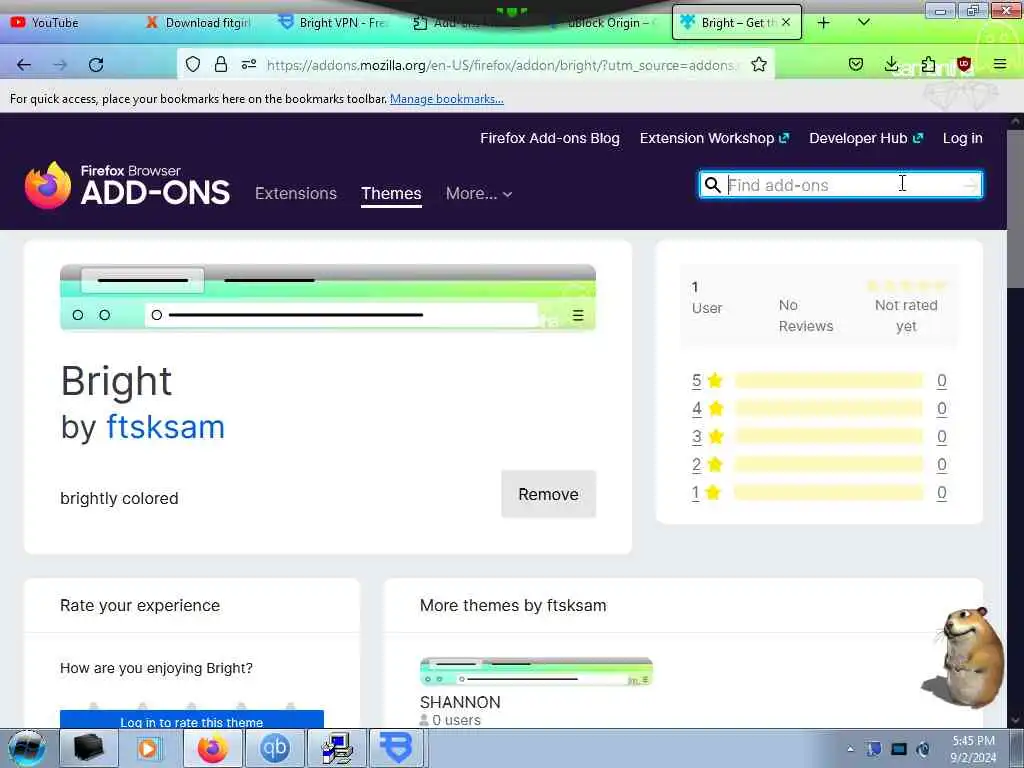Open the Pocket save icon

point(856,64)
